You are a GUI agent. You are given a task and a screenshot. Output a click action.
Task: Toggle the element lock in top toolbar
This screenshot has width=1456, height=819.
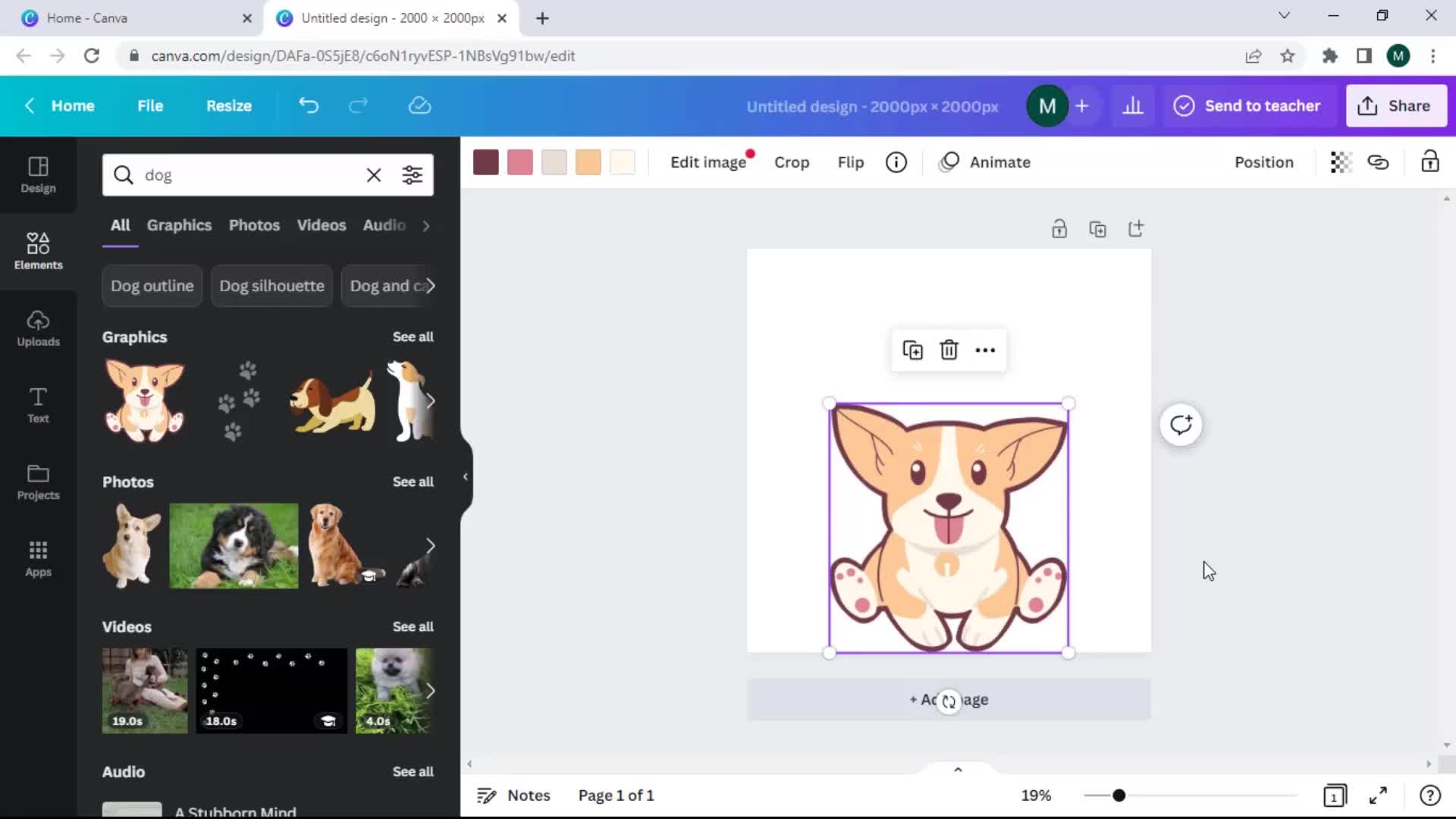pyautogui.click(x=1429, y=162)
